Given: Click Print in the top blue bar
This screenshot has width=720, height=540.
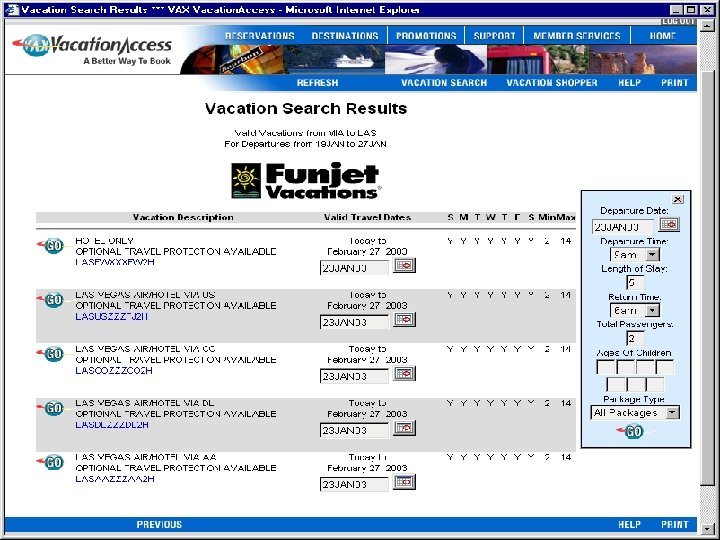Looking at the screenshot, I should (x=675, y=83).
